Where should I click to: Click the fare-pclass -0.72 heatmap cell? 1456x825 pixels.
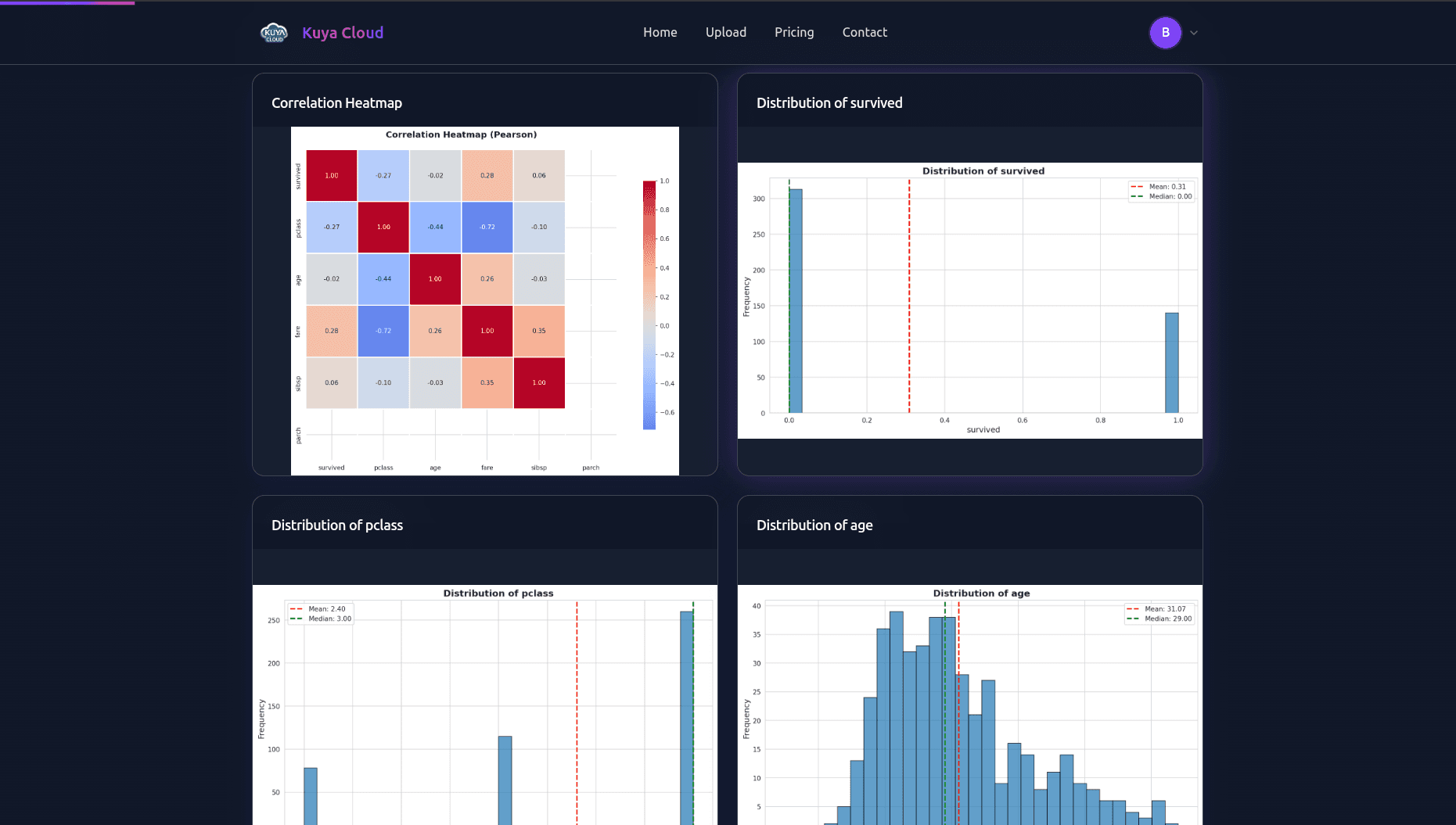[x=383, y=331]
